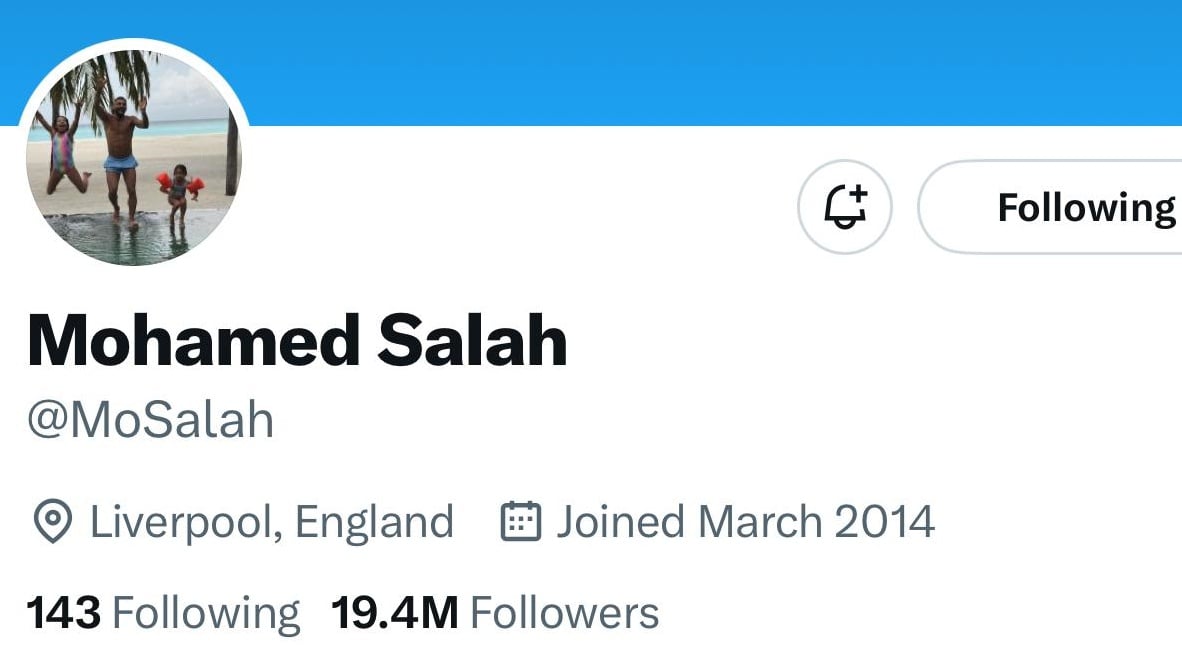Turn on notifications with the bell icon
Image resolution: width=1182 pixels, height=665 pixels.
pyautogui.click(x=844, y=207)
